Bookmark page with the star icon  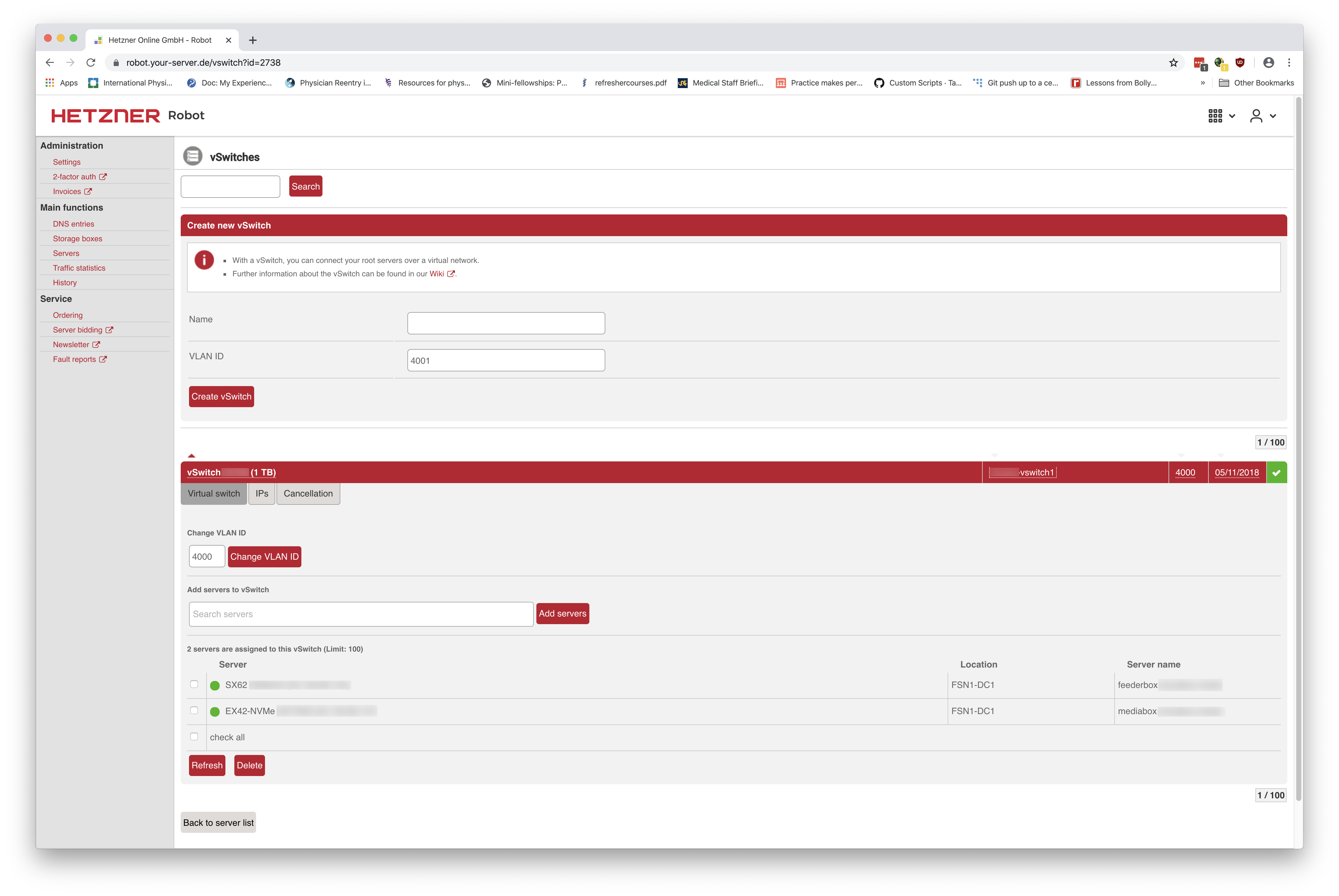1173,63
